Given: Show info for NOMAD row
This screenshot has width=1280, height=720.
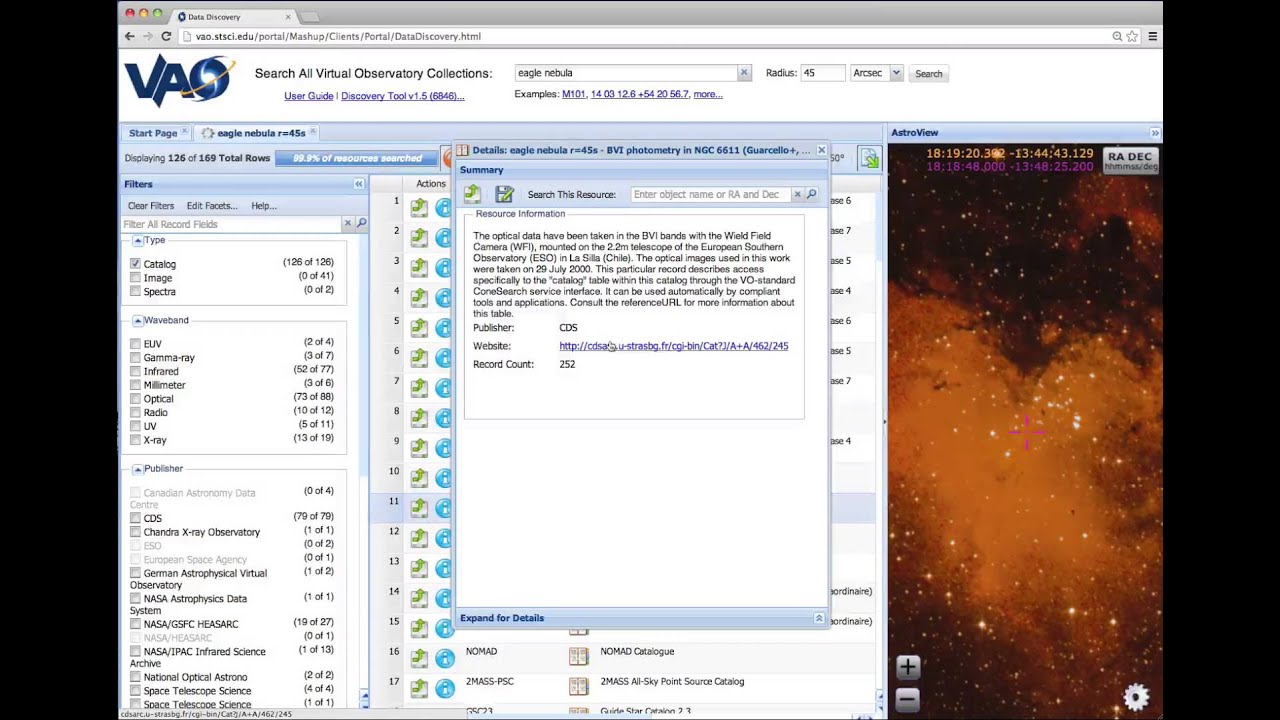Looking at the screenshot, I should 444,657.
